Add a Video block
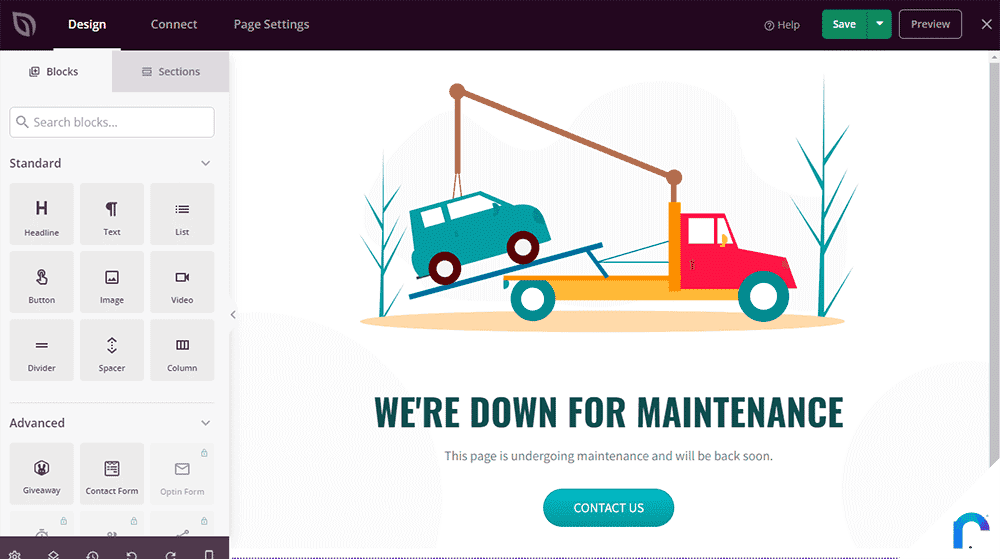The height and width of the screenshot is (559, 1000). 182,282
